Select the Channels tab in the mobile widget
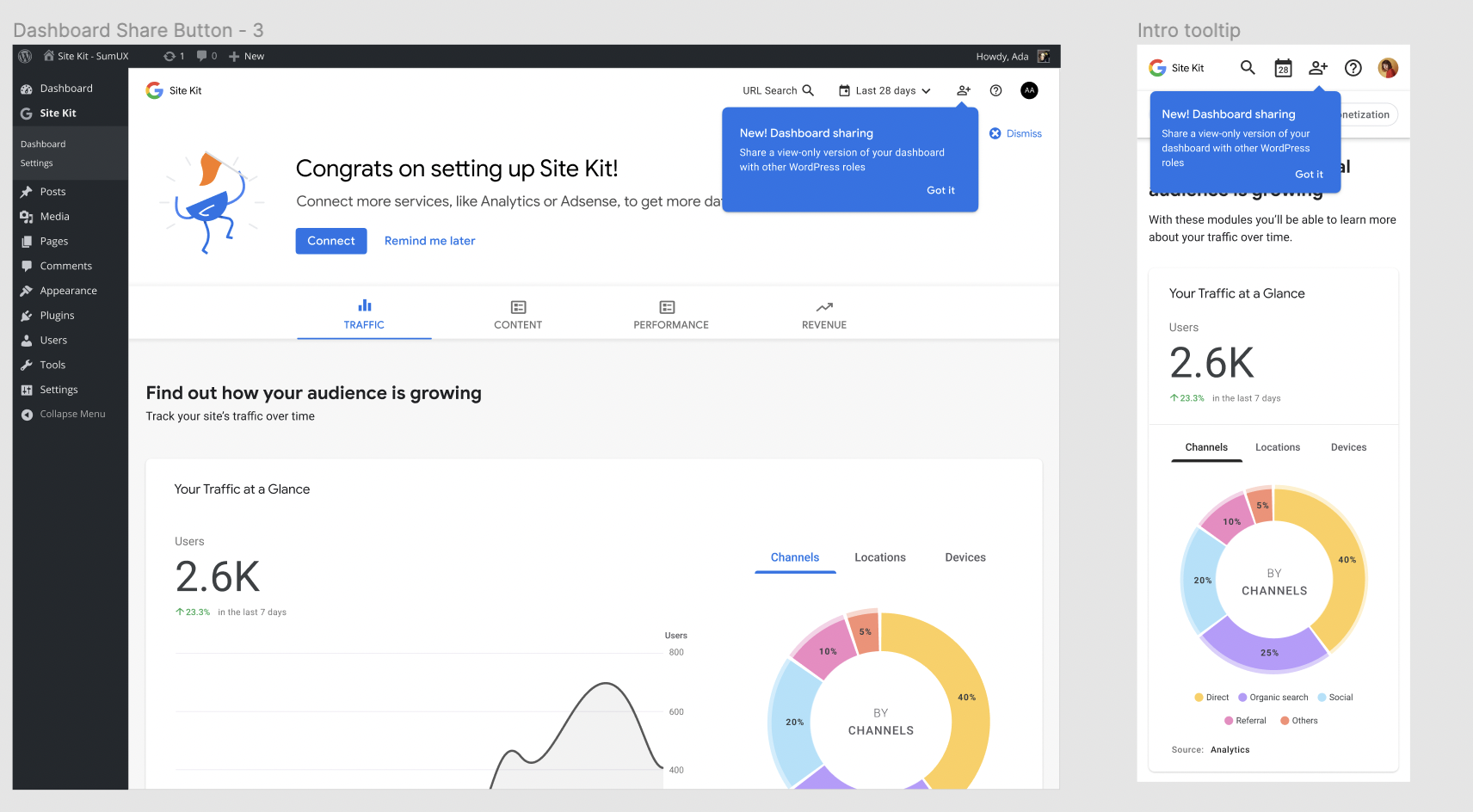The height and width of the screenshot is (812, 1473). [x=1206, y=447]
